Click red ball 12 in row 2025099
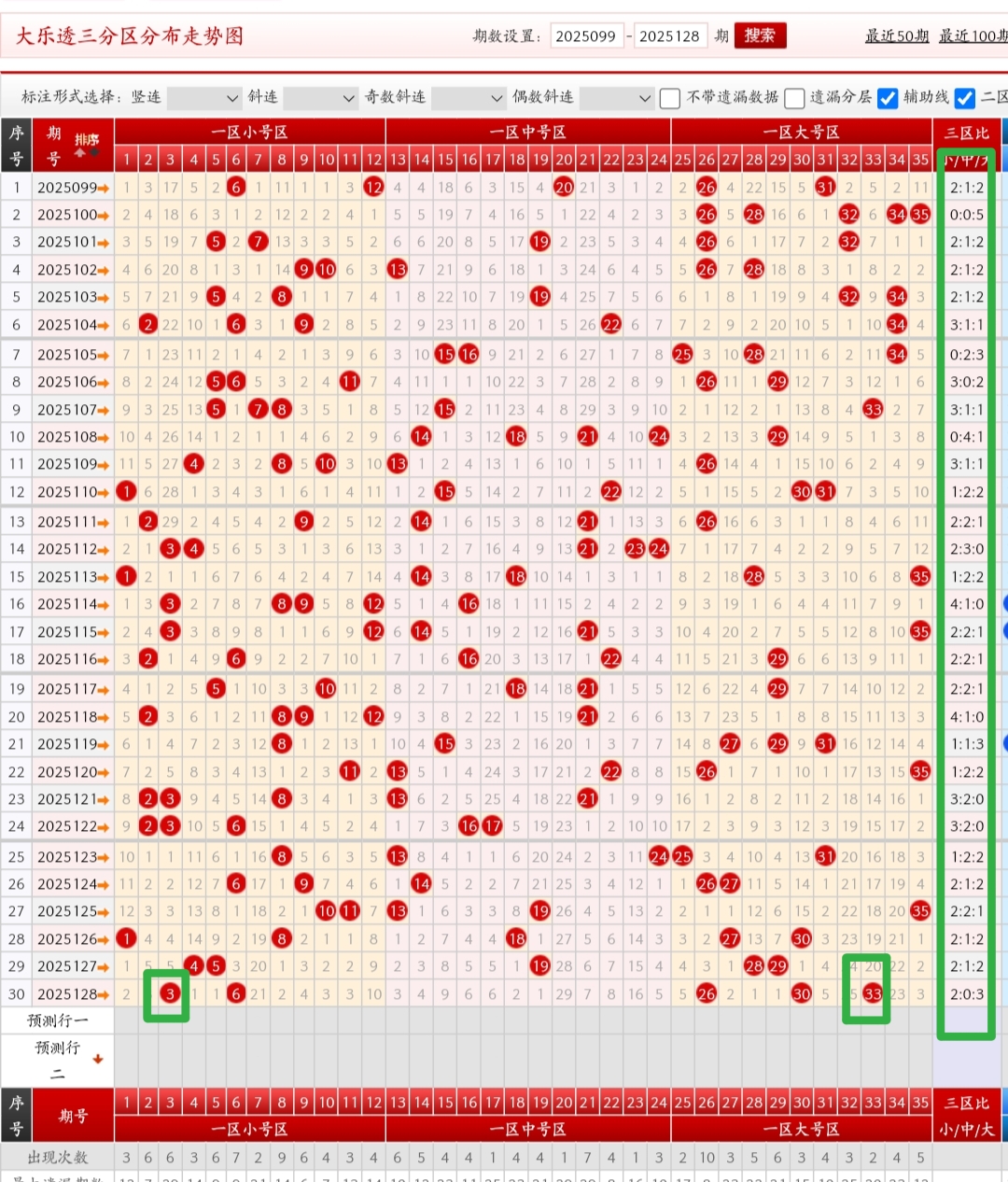The image size is (1008, 1182). 373,188
